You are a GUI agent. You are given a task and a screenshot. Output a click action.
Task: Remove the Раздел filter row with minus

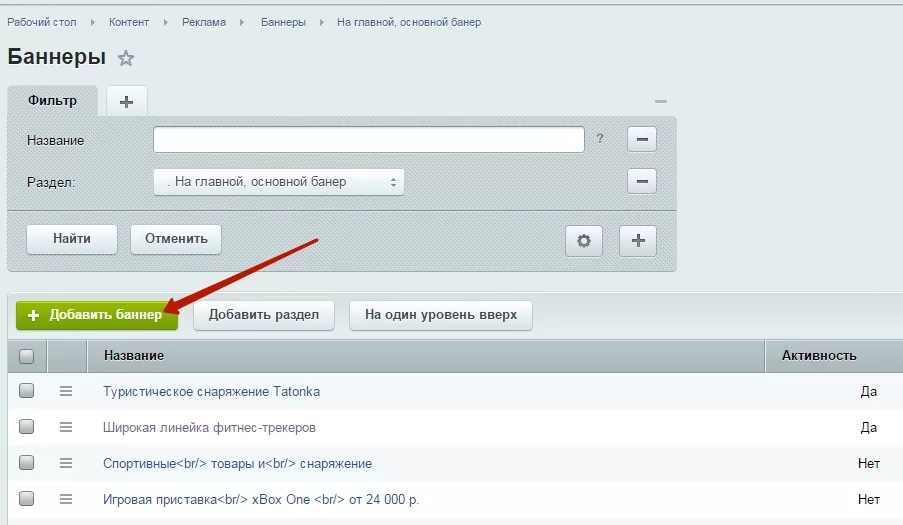[x=642, y=181]
